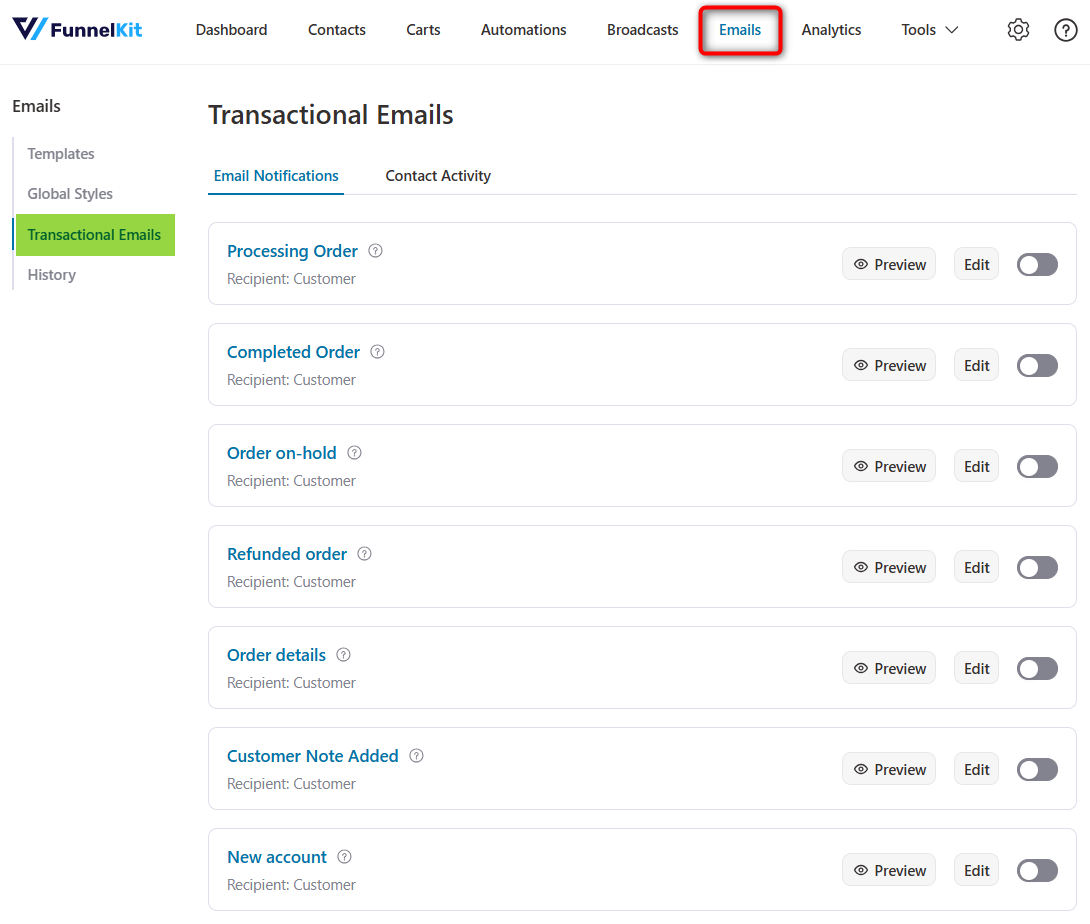Preview the Customer Note Added email
The height and width of the screenshot is (924, 1090).
(x=889, y=770)
